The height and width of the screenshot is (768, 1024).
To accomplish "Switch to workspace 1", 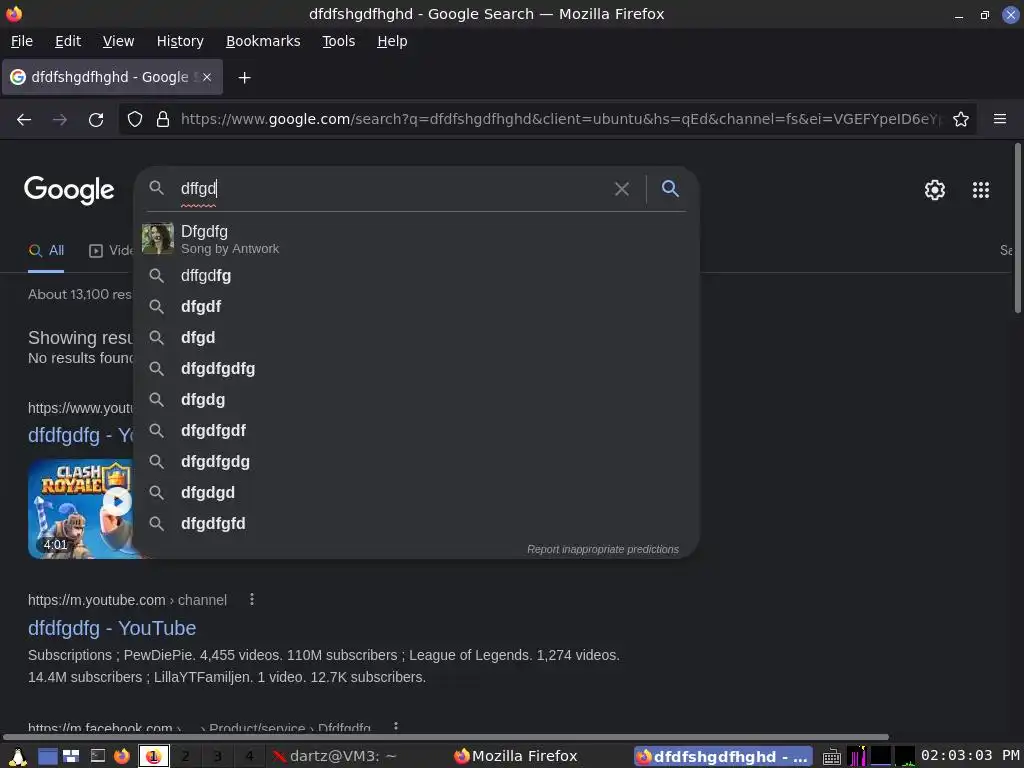I will 154,756.
